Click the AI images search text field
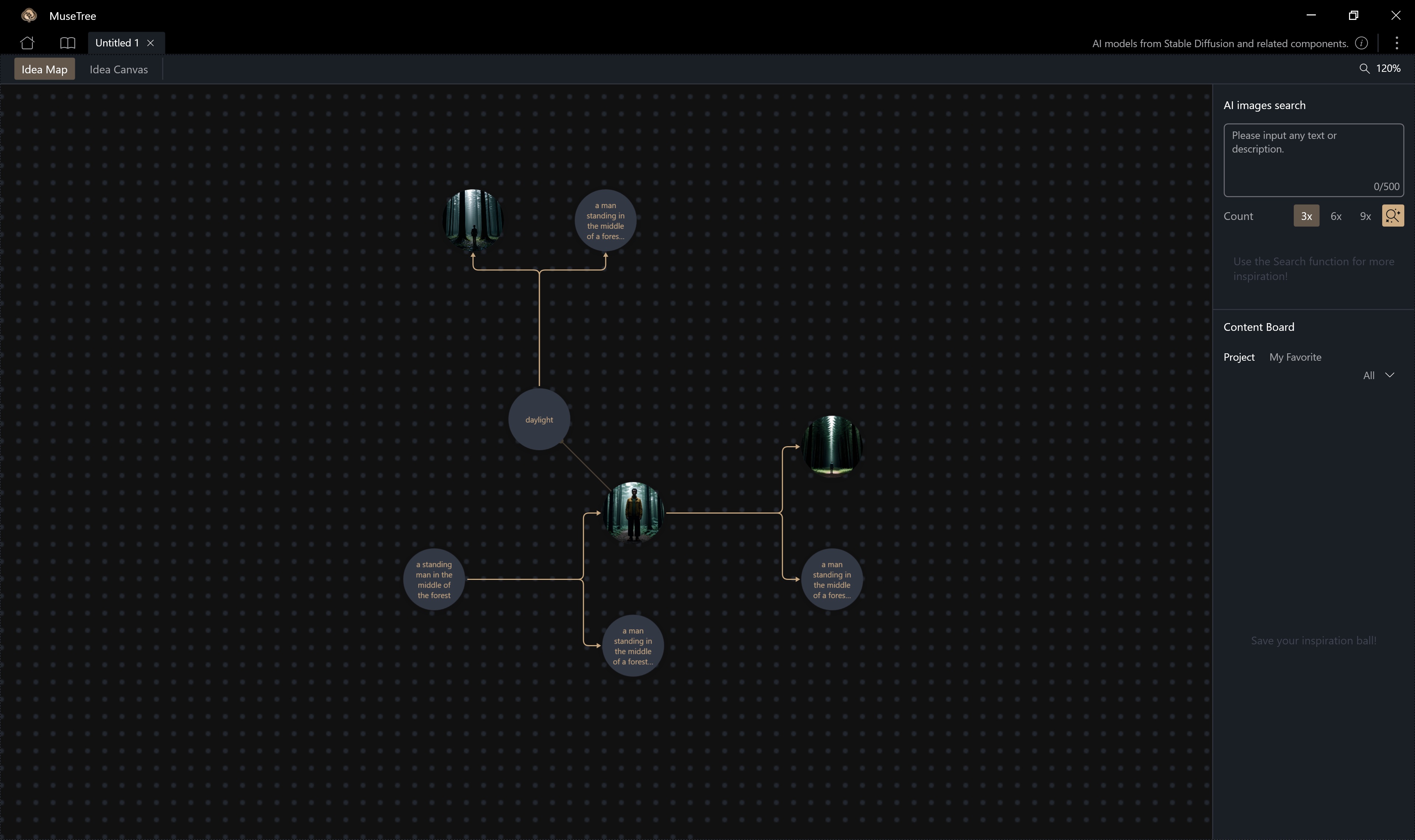The width and height of the screenshot is (1415, 840). pos(1313,160)
